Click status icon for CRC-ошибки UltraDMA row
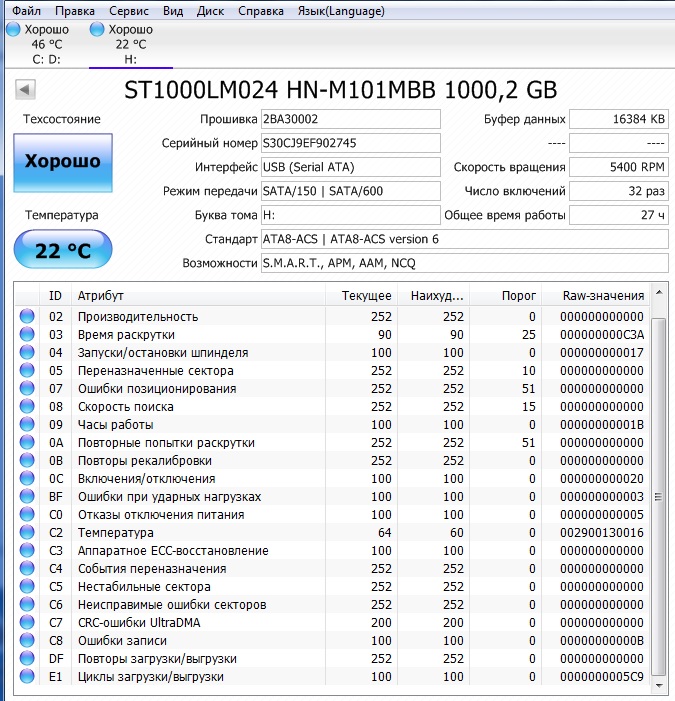Viewport: 675px width, 701px height. (x=27, y=622)
